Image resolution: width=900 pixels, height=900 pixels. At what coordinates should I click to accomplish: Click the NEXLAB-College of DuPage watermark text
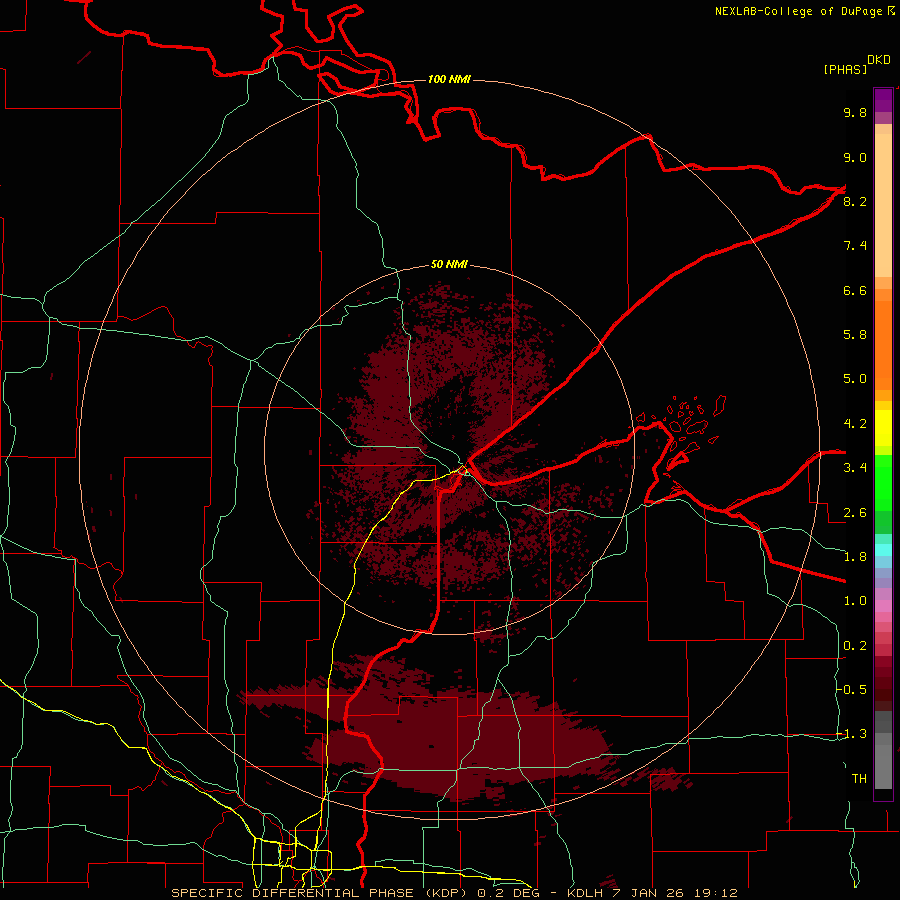point(804,11)
